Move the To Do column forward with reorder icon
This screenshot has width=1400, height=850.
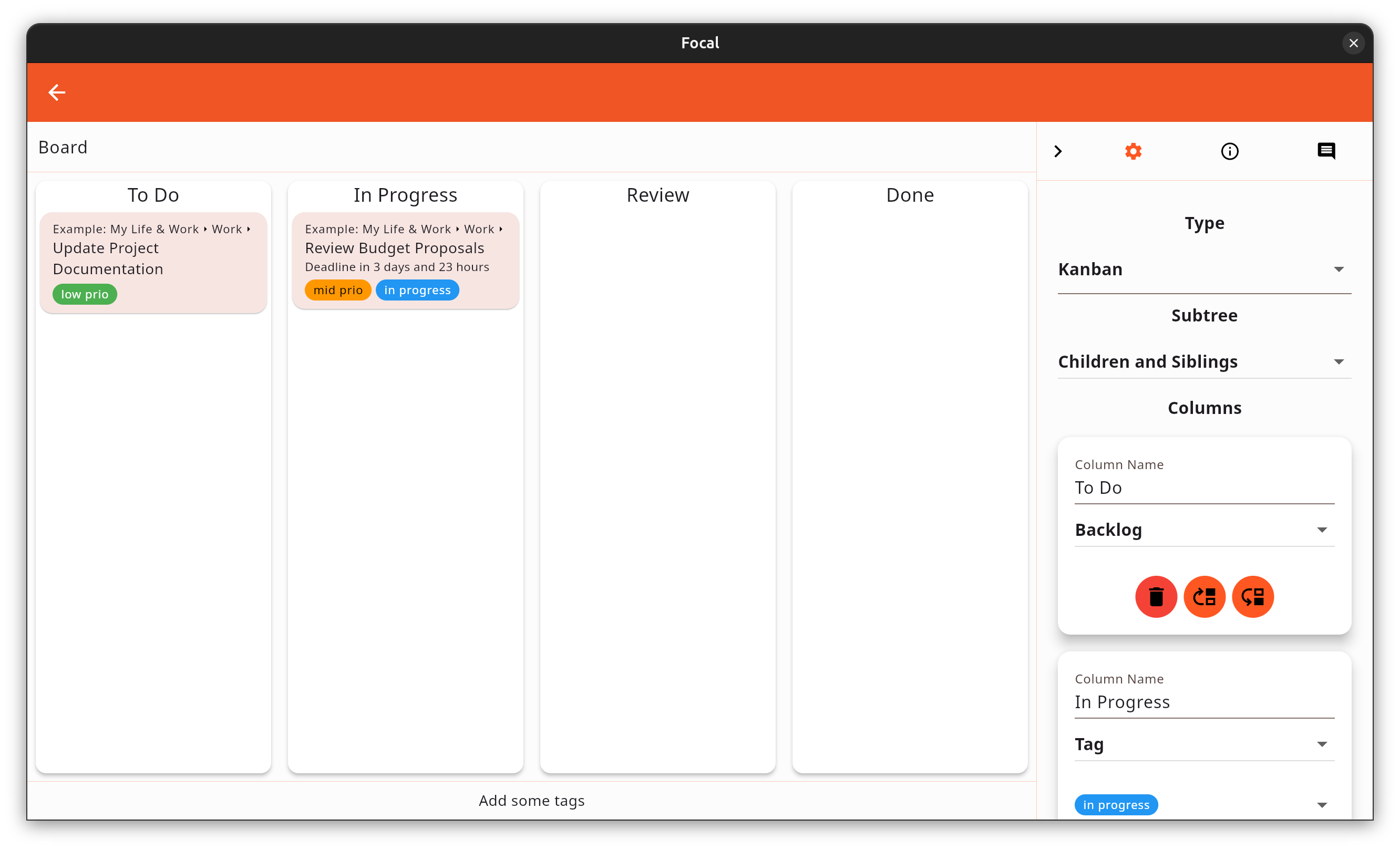tap(1205, 596)
